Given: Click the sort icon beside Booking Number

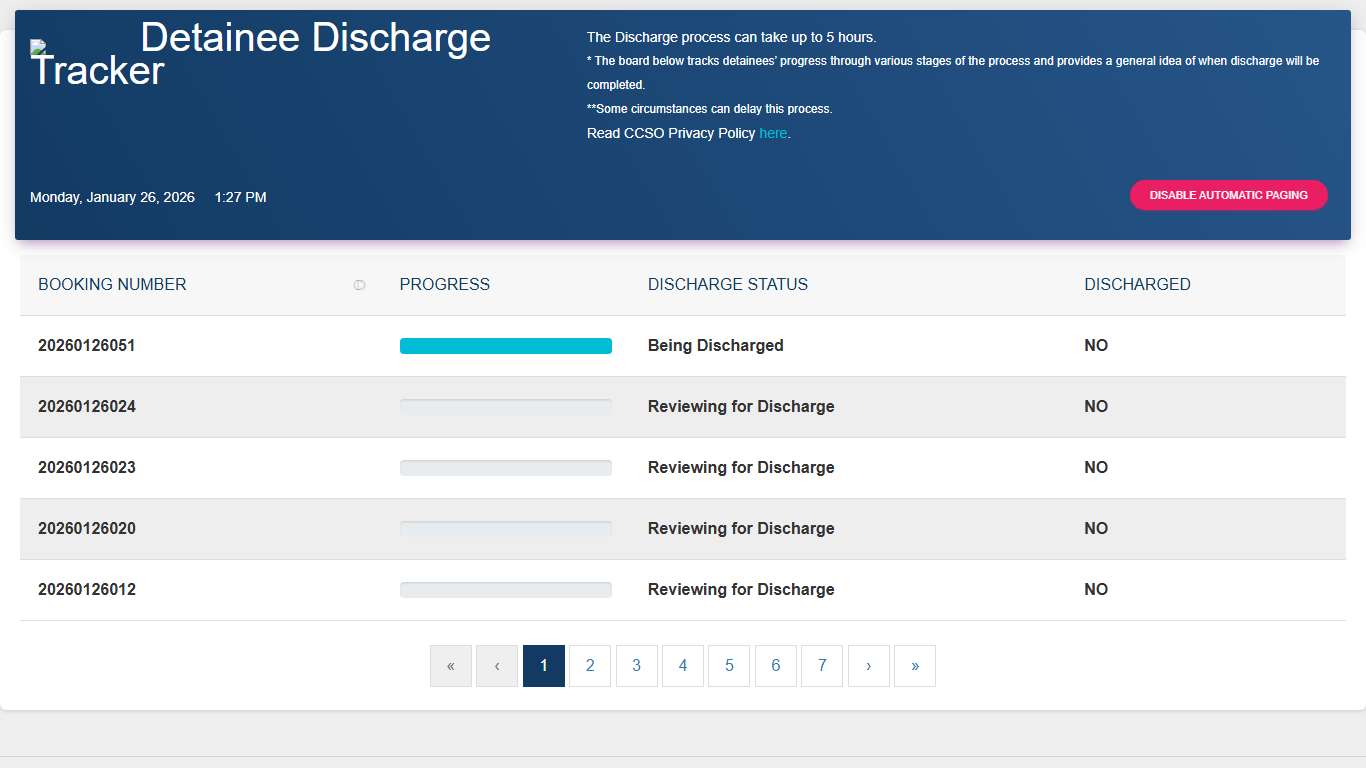Looking at the screenshot, I should tap(359, 284).
